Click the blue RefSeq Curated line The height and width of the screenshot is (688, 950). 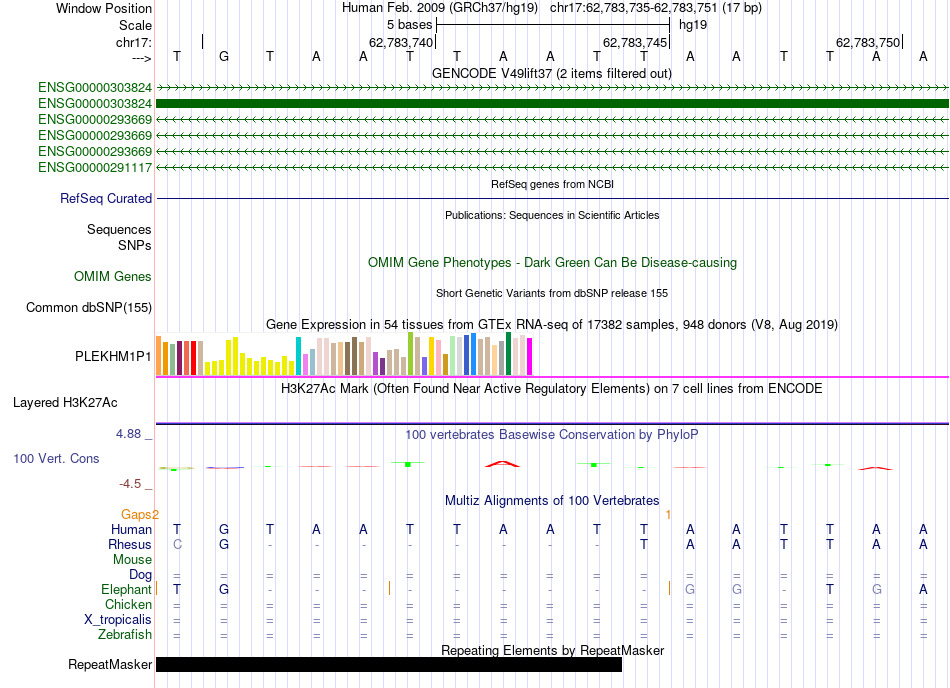(x=552, y=198)
